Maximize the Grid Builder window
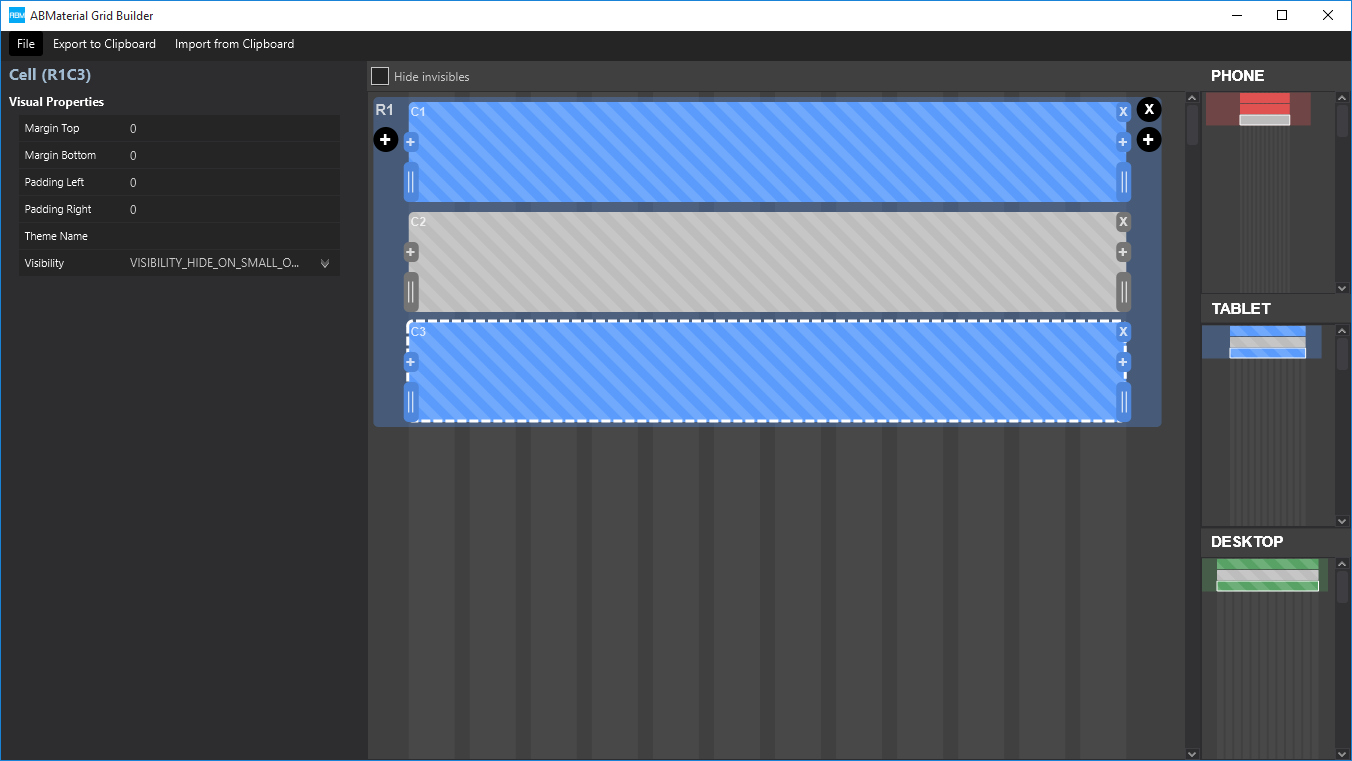 pyautogui.click(x=1282, y=15)
